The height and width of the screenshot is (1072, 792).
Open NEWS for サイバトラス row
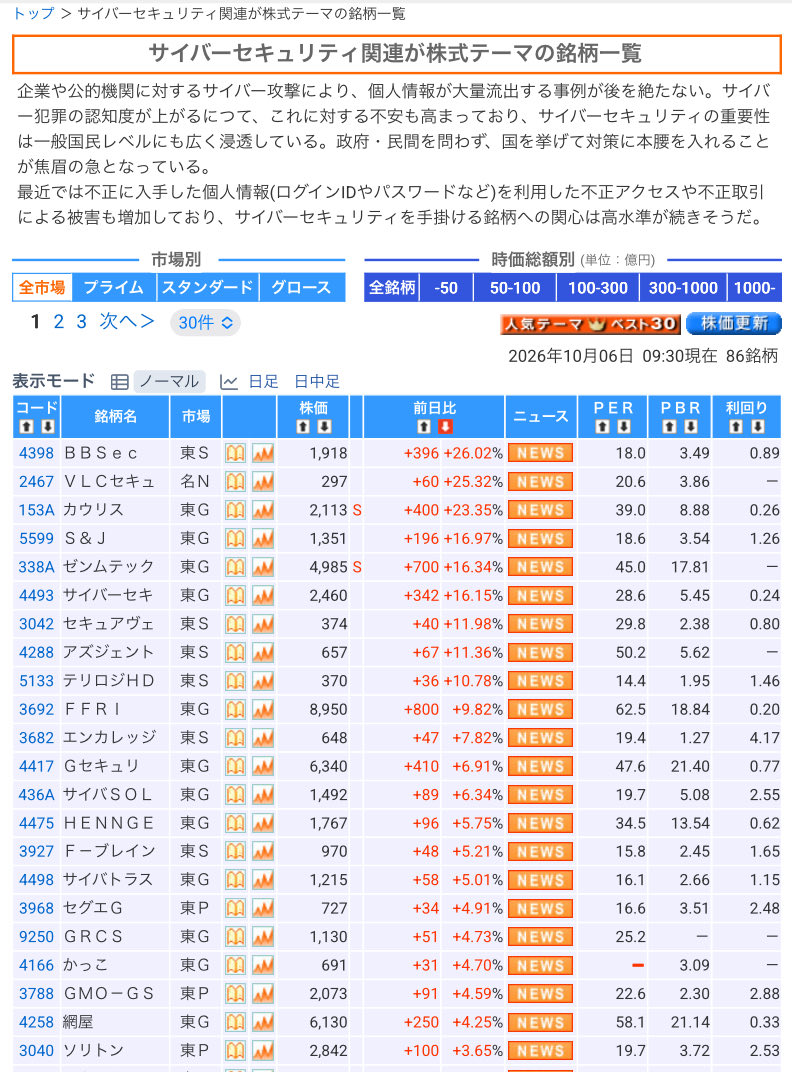pos(540,880)
